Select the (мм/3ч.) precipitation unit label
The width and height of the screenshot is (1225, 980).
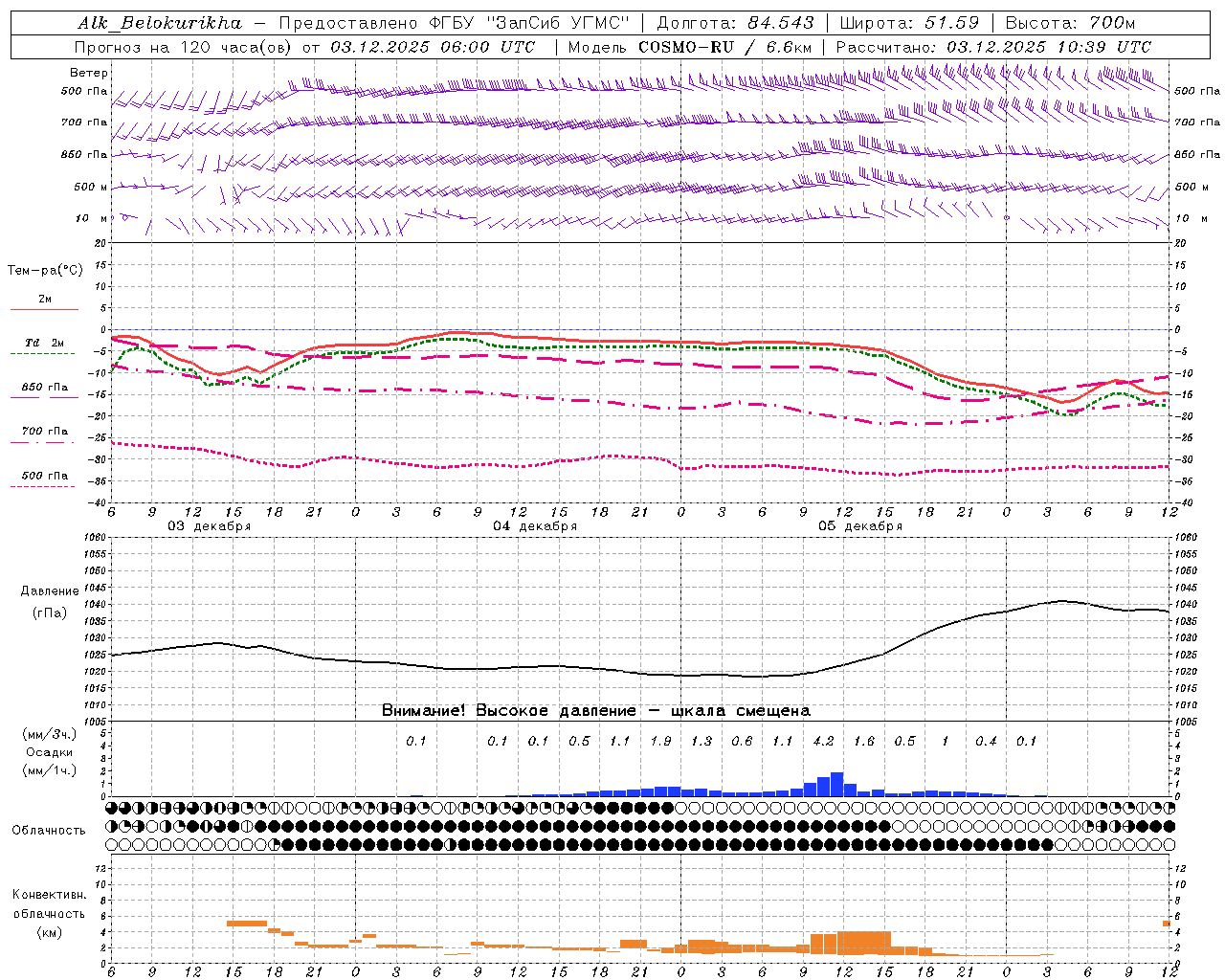pyautogui.click(x=50, y=734)
